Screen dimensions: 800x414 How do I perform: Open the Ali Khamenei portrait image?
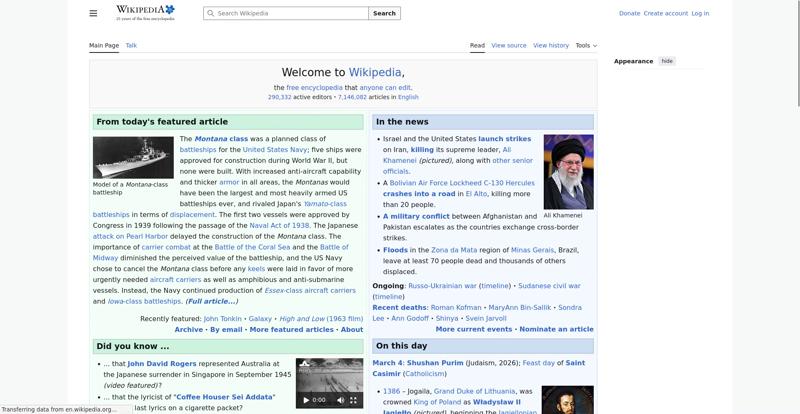tap(568, 171)
